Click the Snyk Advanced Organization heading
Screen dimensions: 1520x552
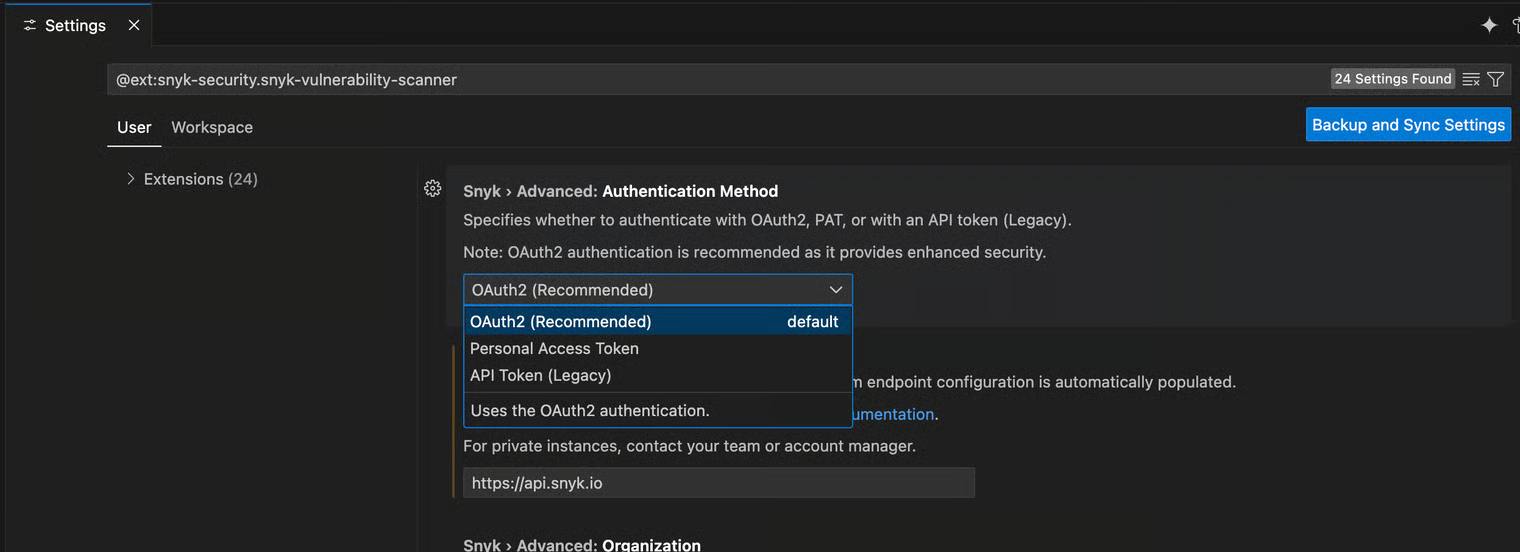[582, 545]
